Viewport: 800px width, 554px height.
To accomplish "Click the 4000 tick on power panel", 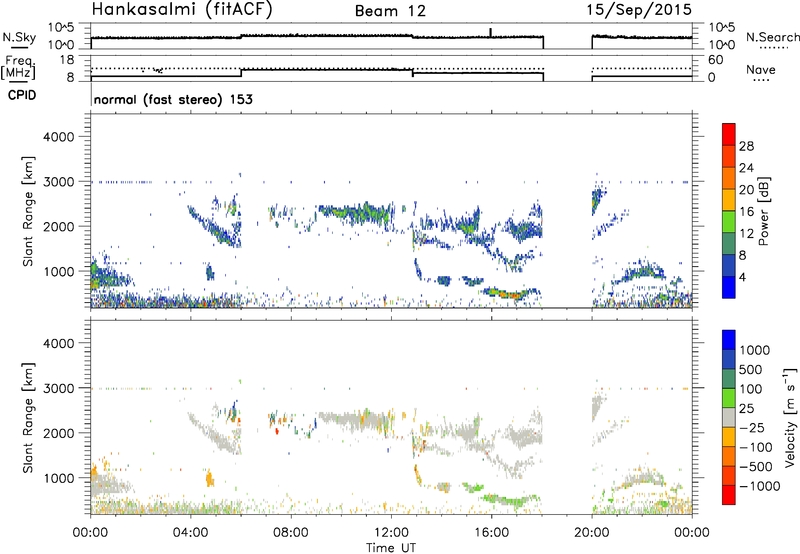I will [x=59, y=137].
